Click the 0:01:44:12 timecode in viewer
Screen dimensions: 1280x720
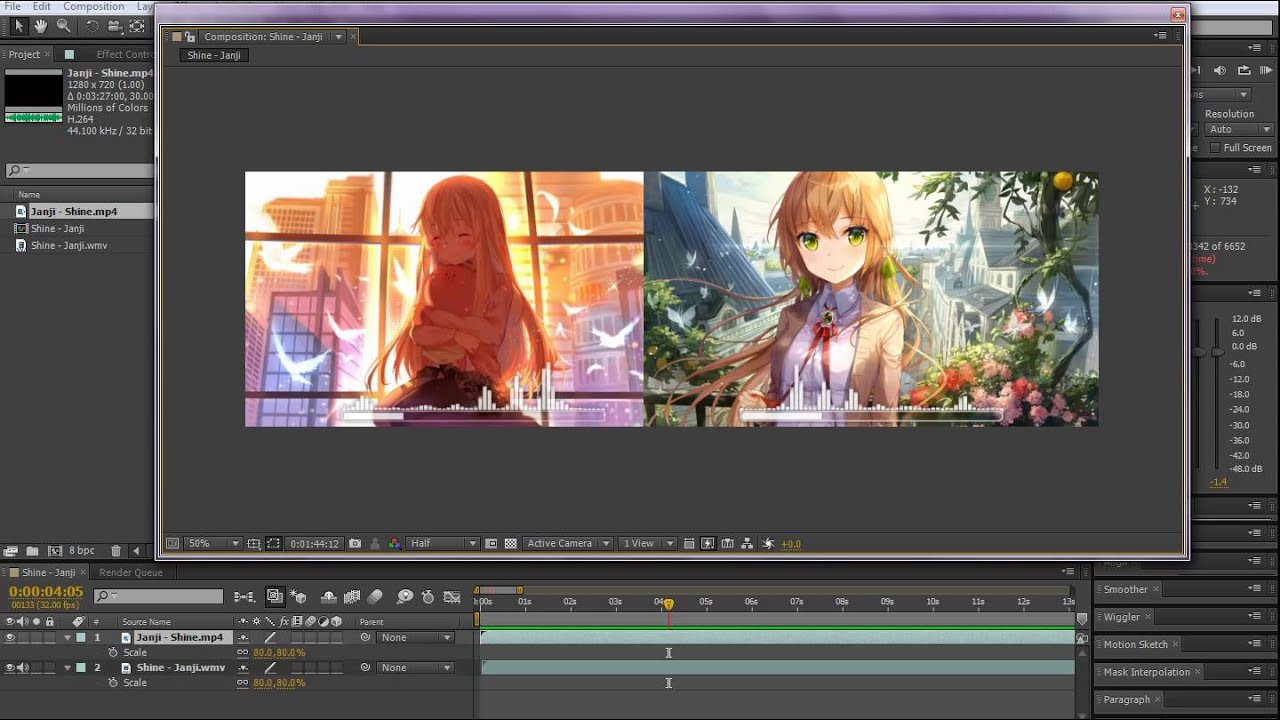tap(314, 544)
